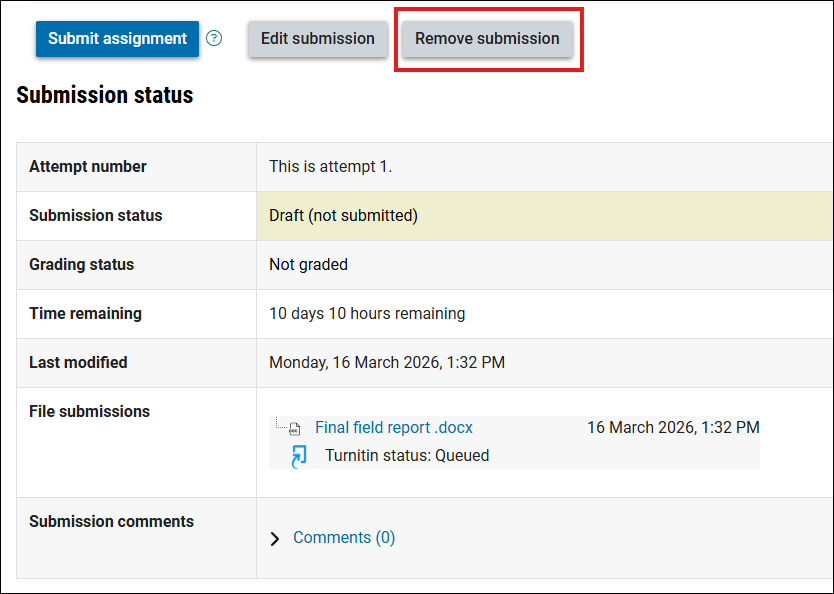
Task: Click the 'File submissions' row label
Action: point(89,411)
